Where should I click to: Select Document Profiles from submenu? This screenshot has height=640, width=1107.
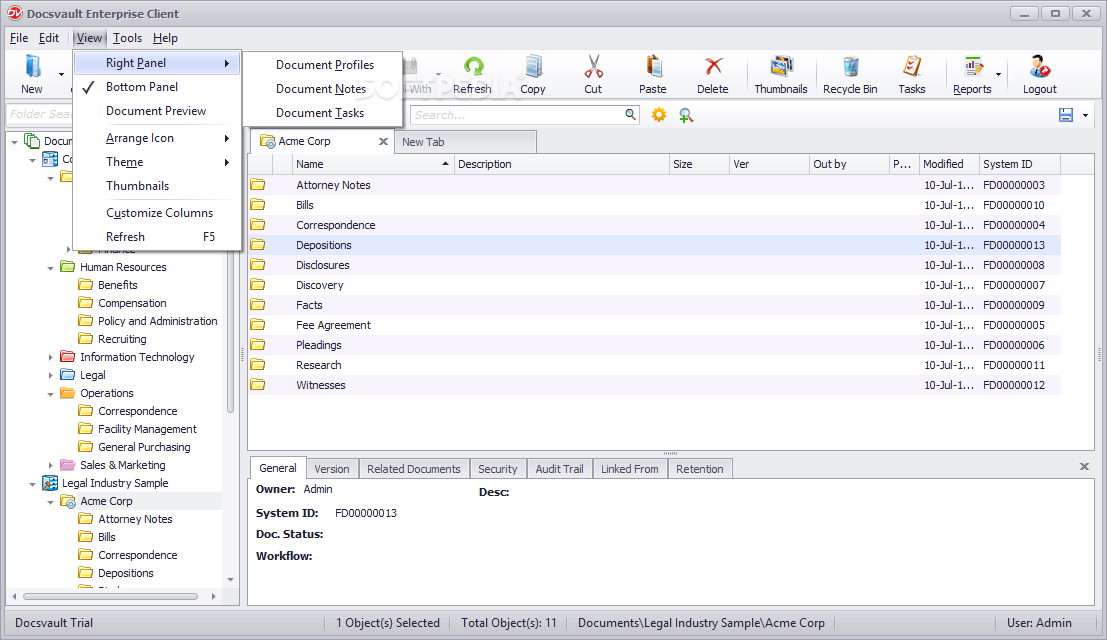click(325, 64)
